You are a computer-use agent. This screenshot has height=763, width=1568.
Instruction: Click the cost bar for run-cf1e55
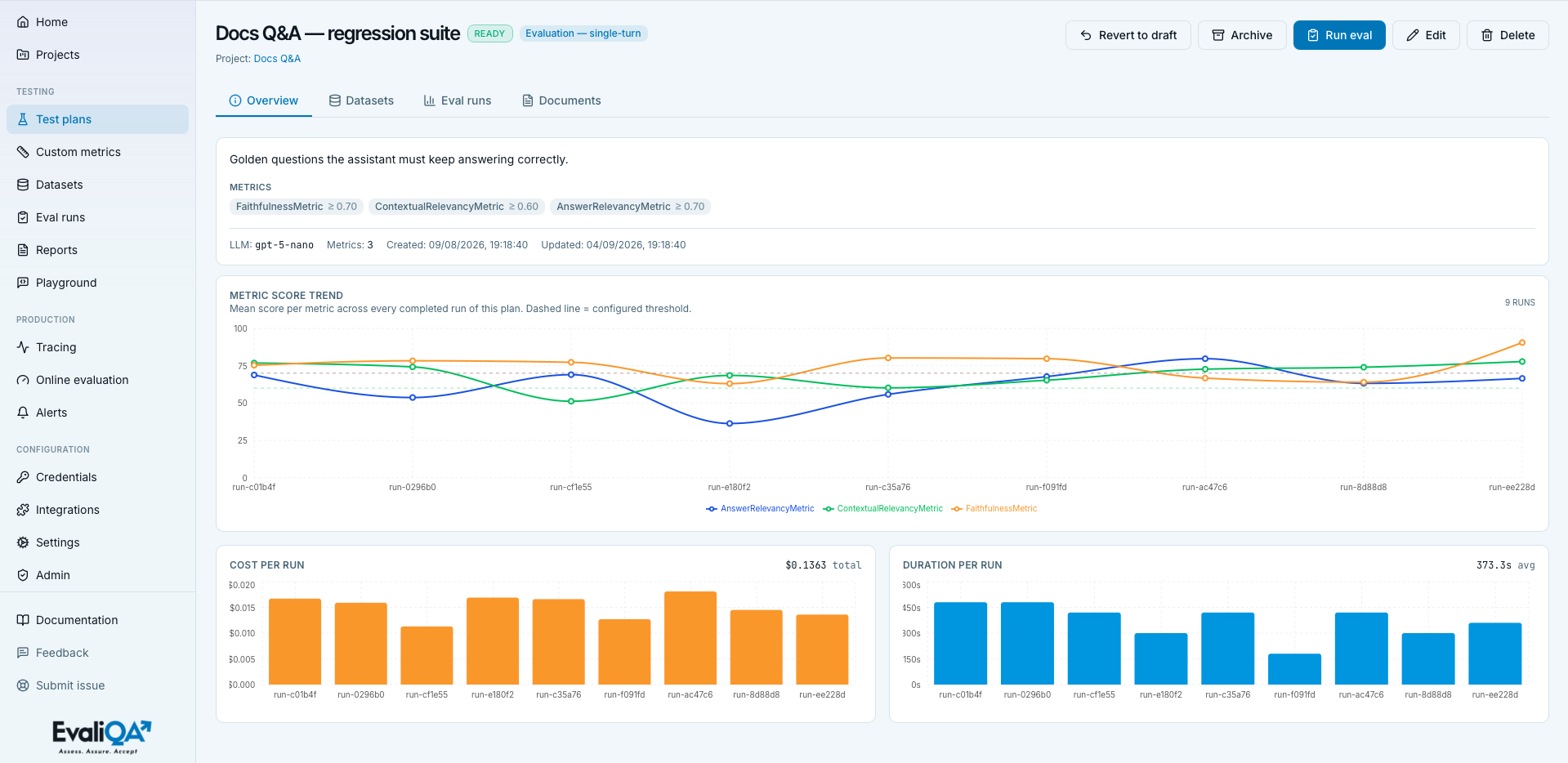427,655
